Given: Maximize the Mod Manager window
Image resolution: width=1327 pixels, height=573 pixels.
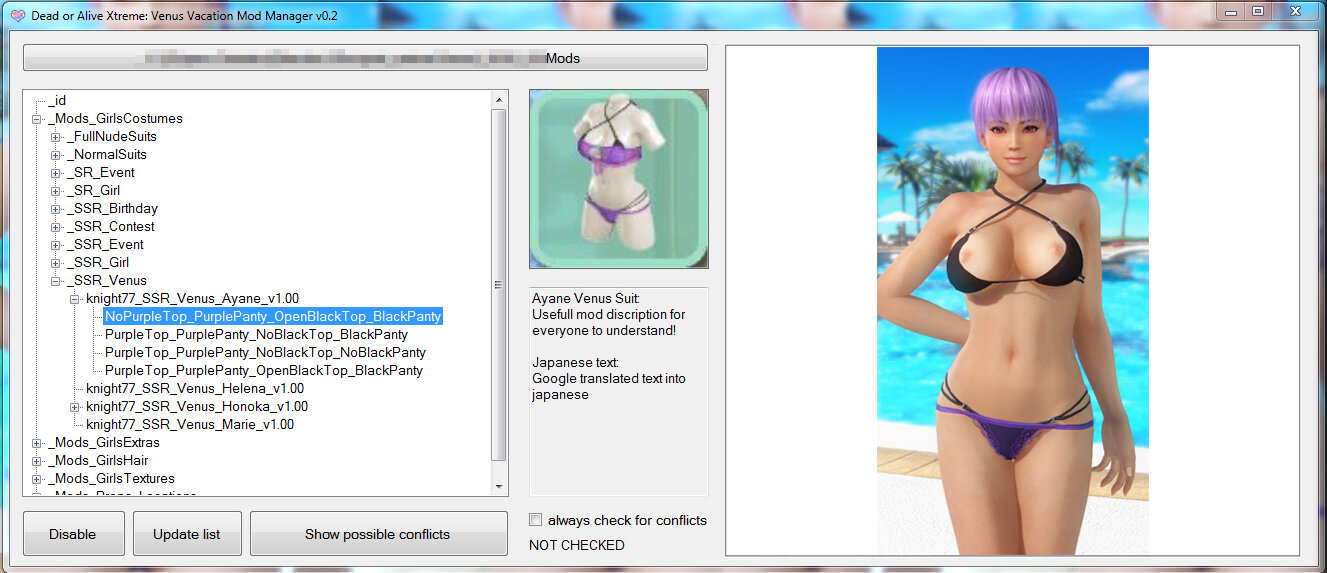Looking at the screenshot, I should point(1258,11).
